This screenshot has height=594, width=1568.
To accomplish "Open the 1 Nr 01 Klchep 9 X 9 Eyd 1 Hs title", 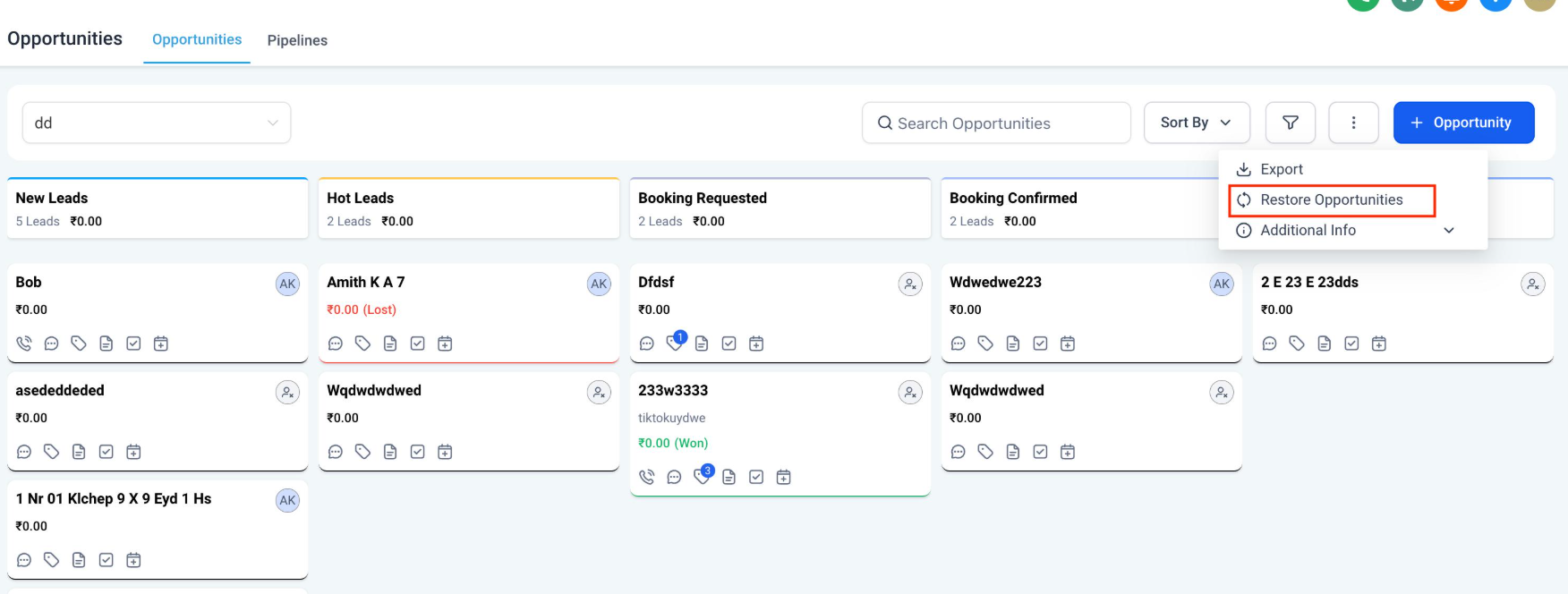I will tap(114, 499).
